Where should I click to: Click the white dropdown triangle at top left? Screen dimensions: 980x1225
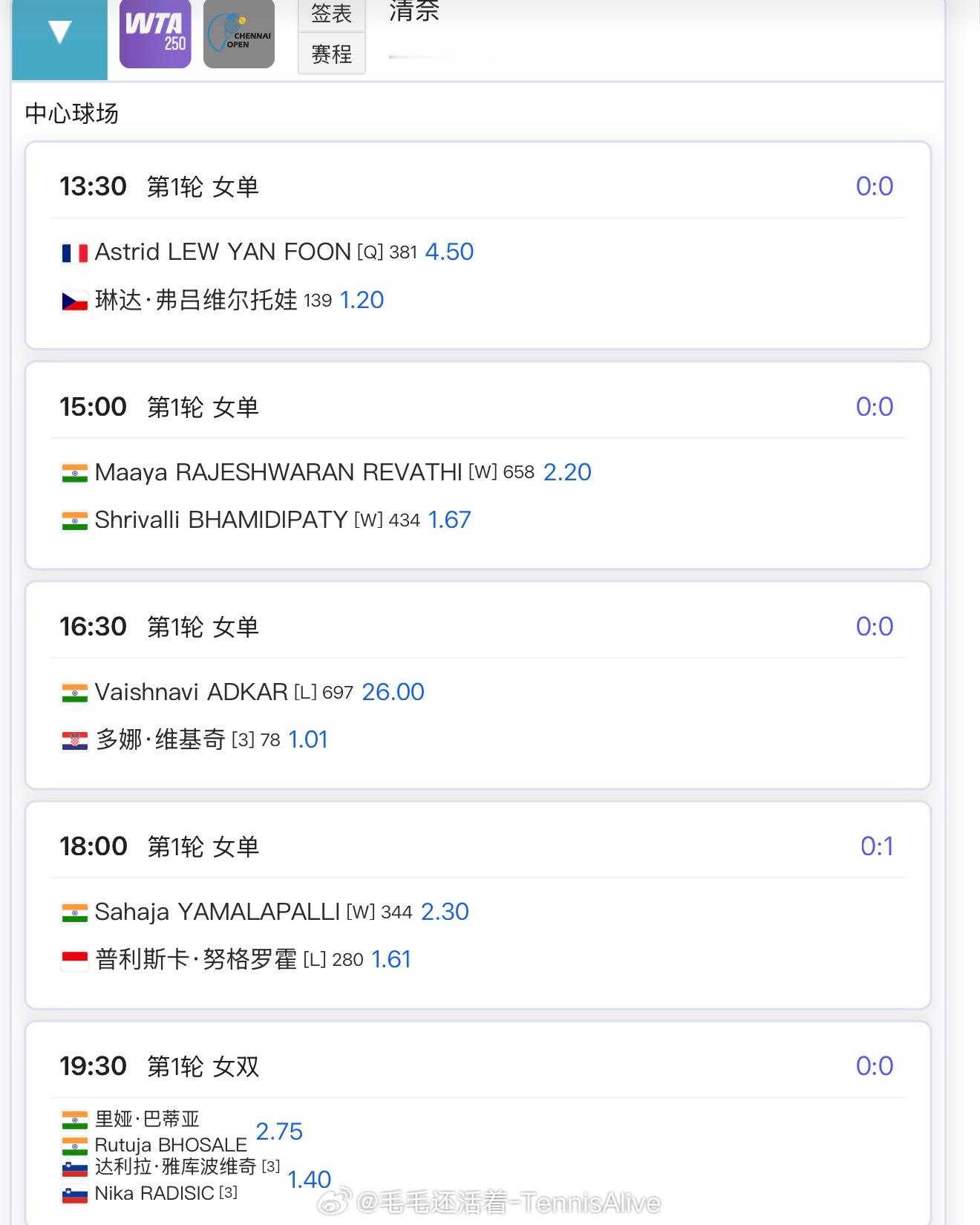tap(59, 32)
